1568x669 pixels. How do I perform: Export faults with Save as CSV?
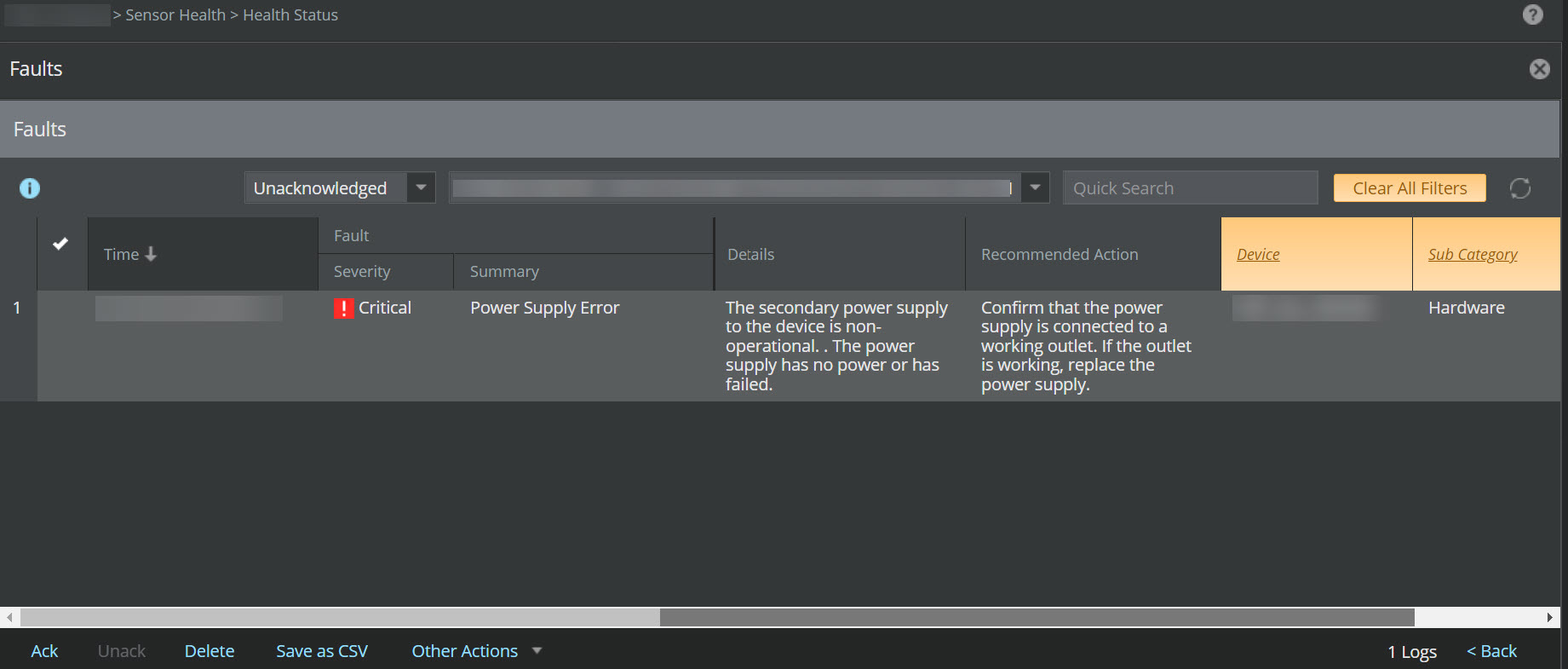[322, 651]
